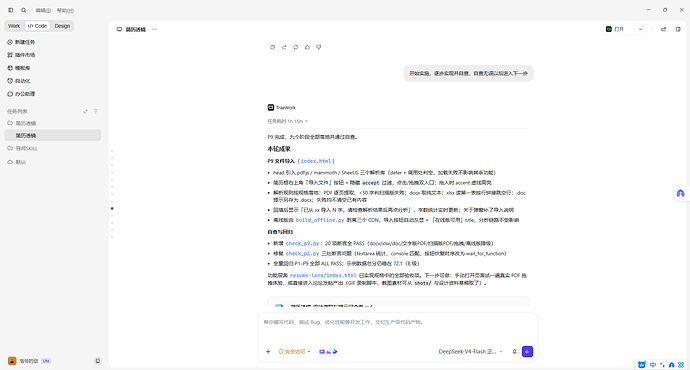690x370 pixels.
Task: Open the check_p1.py link
Action: pyautogui.click(x=302, y=253)
